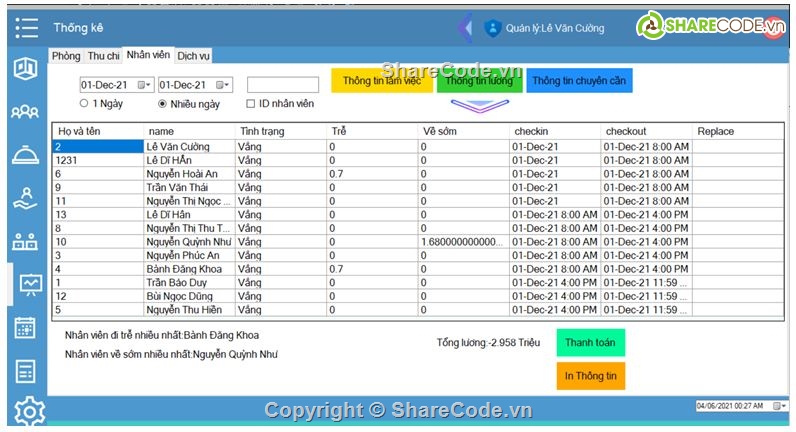Screen dimensions: 796x432
Task: Select the Nguyễn Phúc An row
Action: [x=418, y=255]
